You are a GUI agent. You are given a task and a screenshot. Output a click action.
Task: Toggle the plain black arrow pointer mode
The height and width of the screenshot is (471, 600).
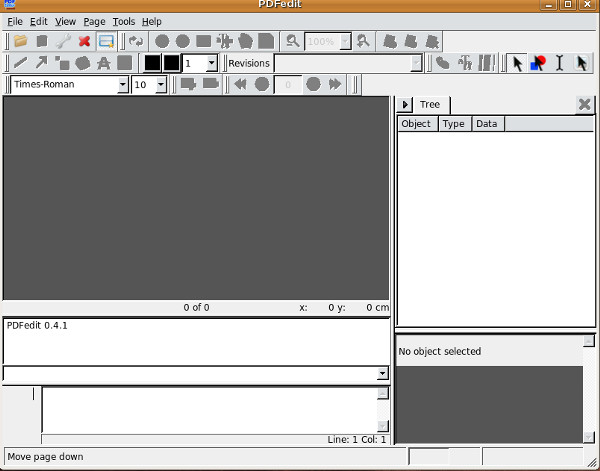pos(517,63)
